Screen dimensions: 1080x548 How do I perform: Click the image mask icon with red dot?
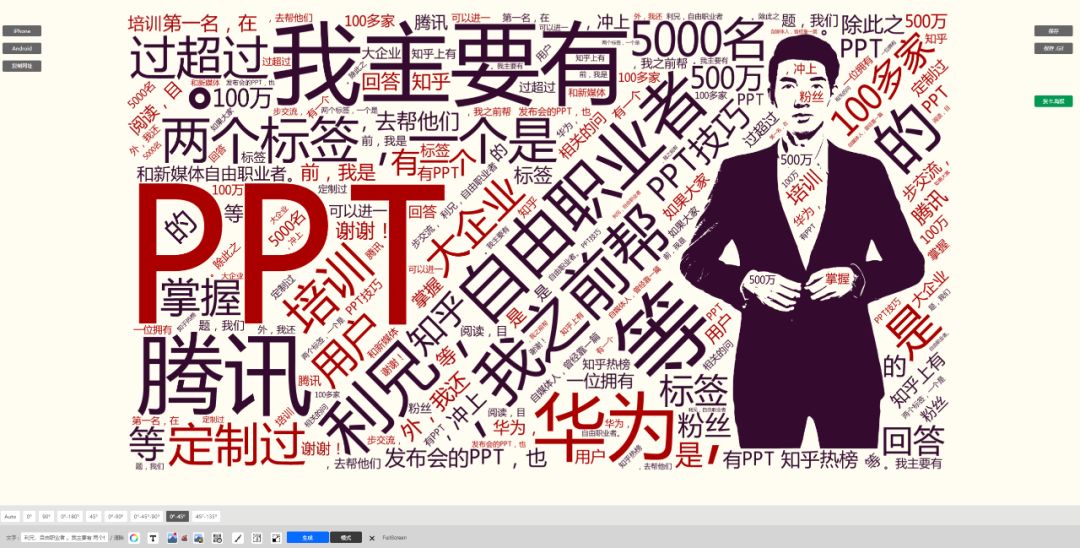tap(172, 538)
